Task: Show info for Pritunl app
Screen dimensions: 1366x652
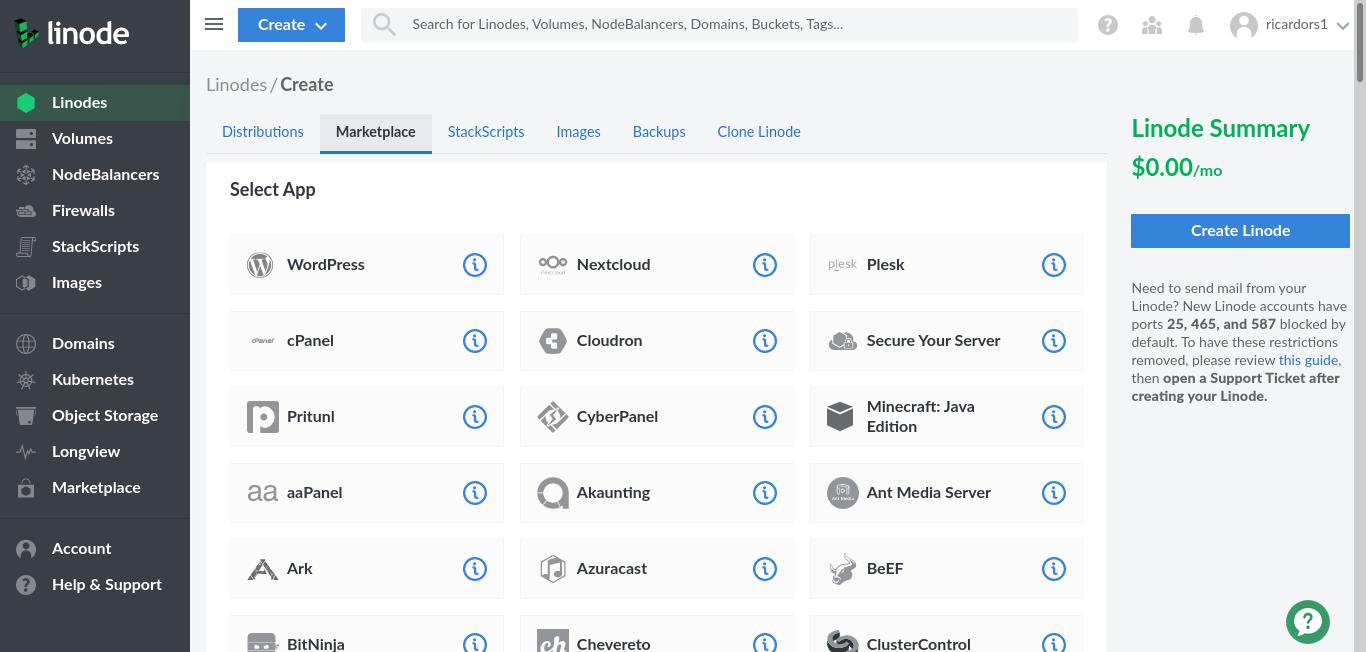Action: tap(475, 417)
